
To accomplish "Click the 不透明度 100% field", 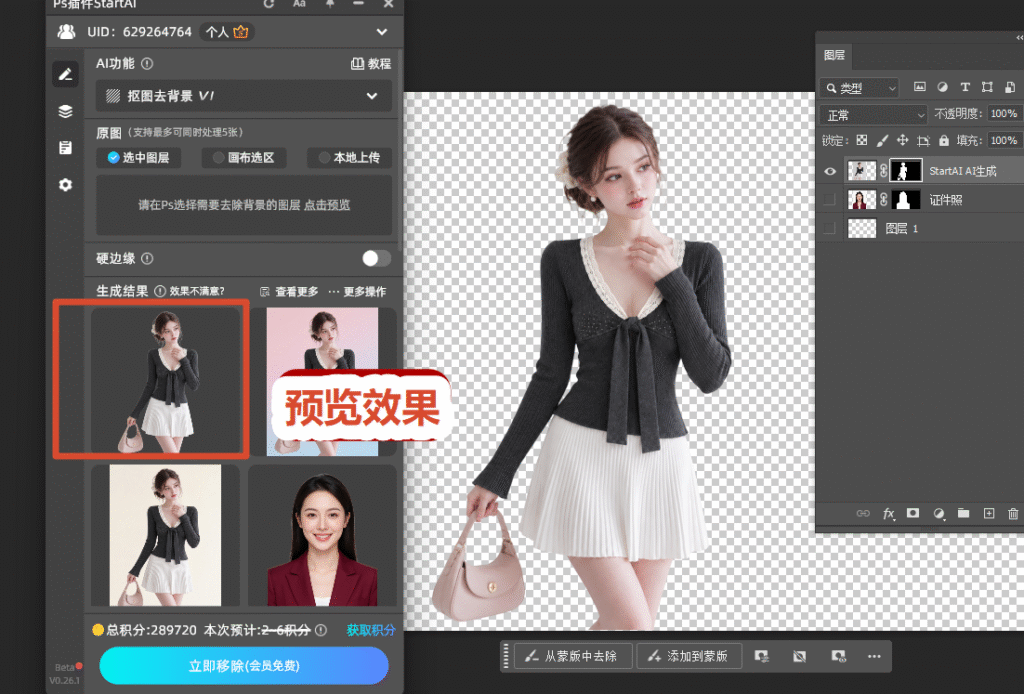I will pos(1004,114).
